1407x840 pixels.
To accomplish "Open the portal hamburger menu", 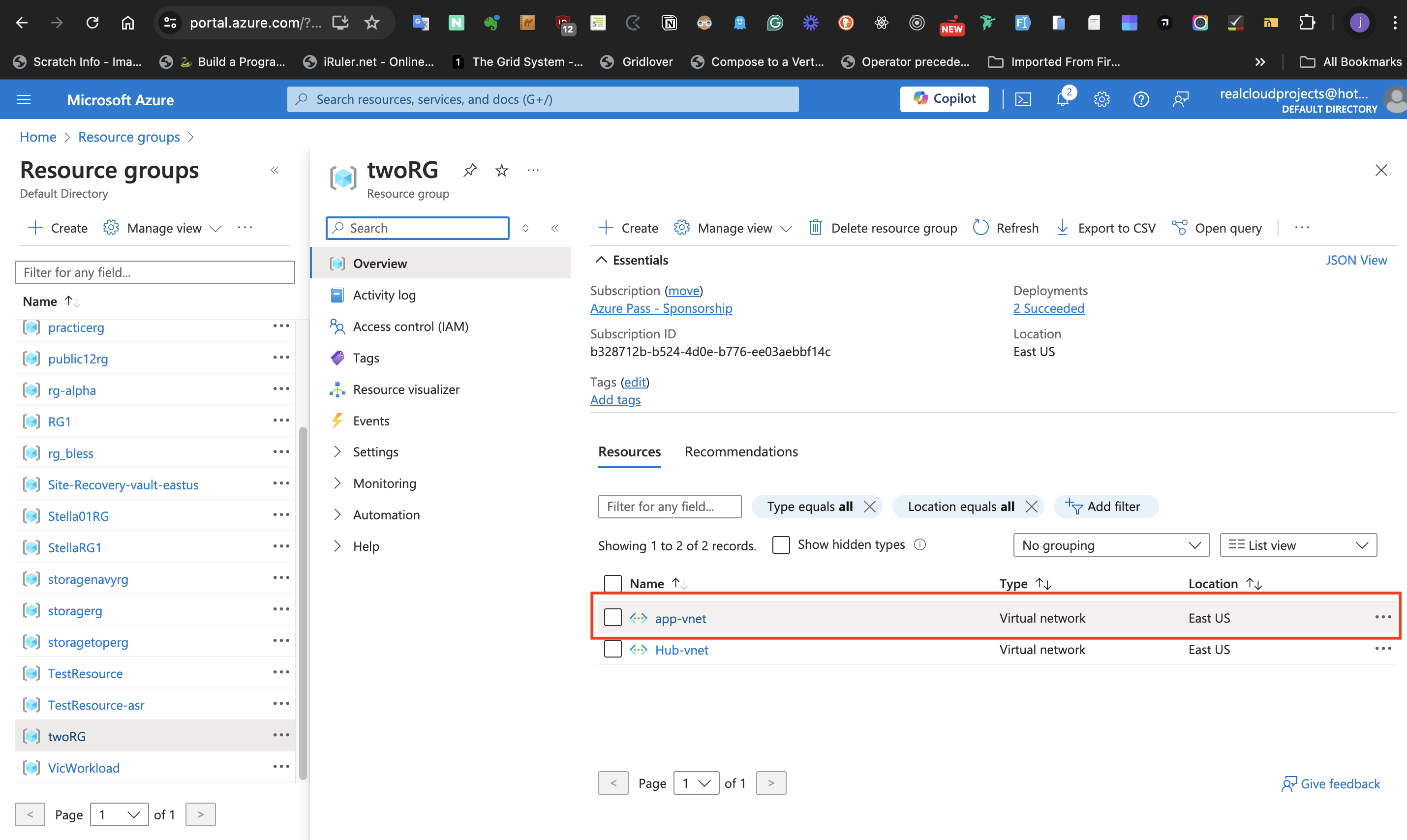I will [x=24, y=100].
